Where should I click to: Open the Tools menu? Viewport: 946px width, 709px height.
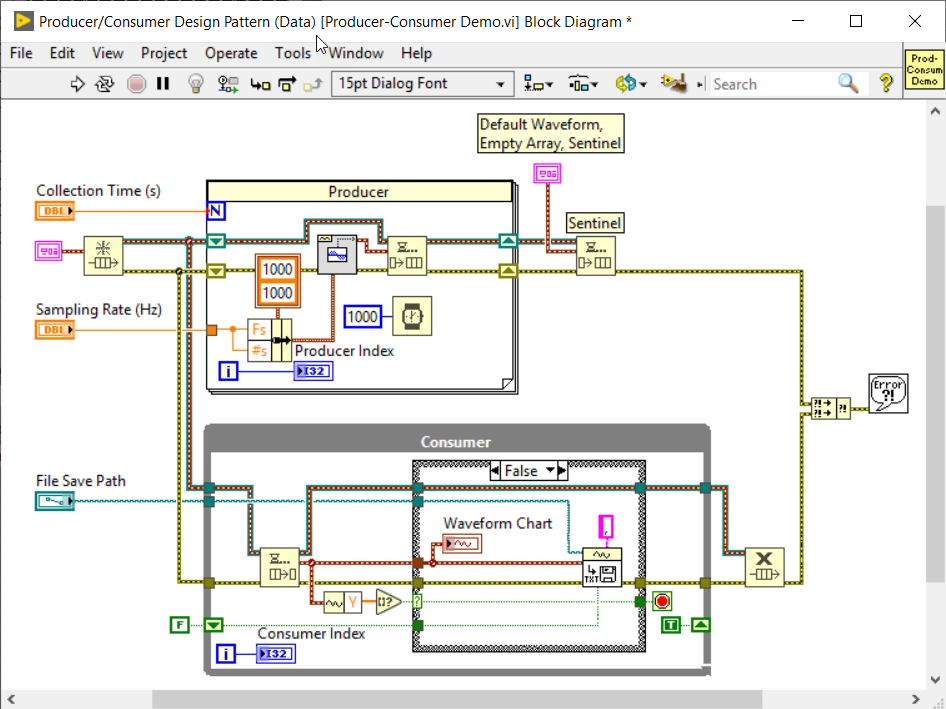click(x=292, y=53)
